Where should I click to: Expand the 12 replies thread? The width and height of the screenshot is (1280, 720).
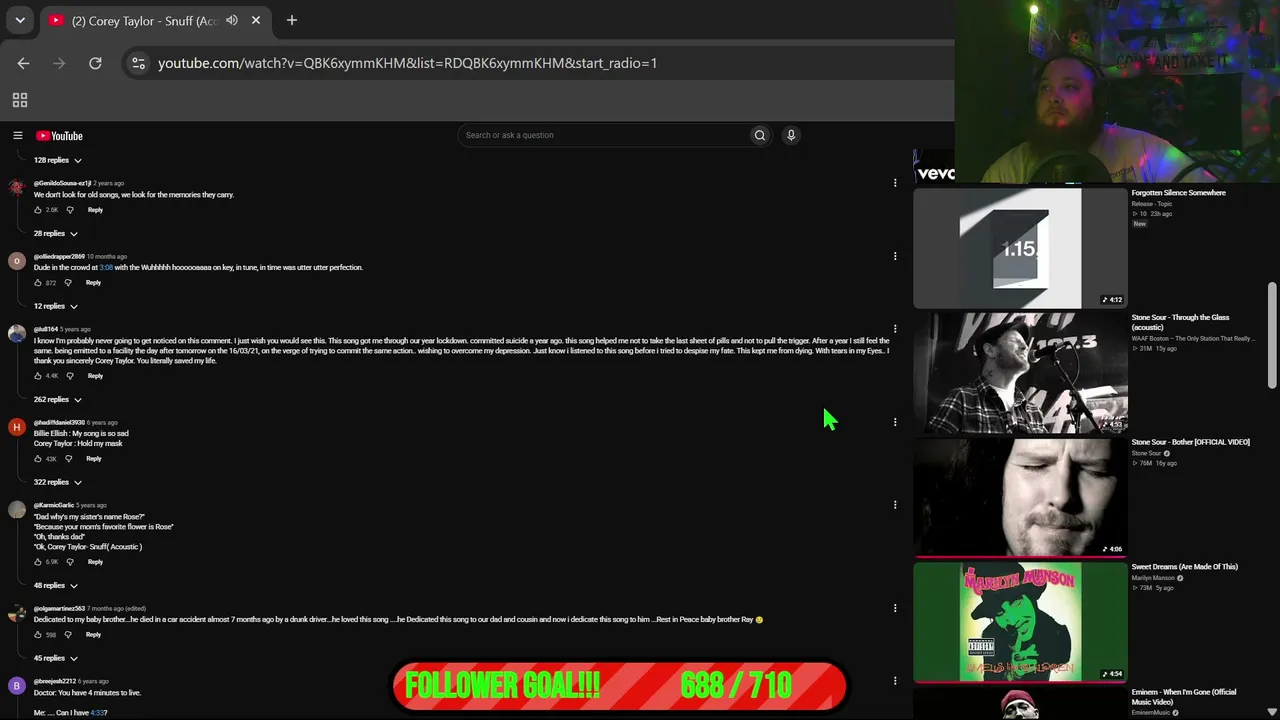[55, 307]
